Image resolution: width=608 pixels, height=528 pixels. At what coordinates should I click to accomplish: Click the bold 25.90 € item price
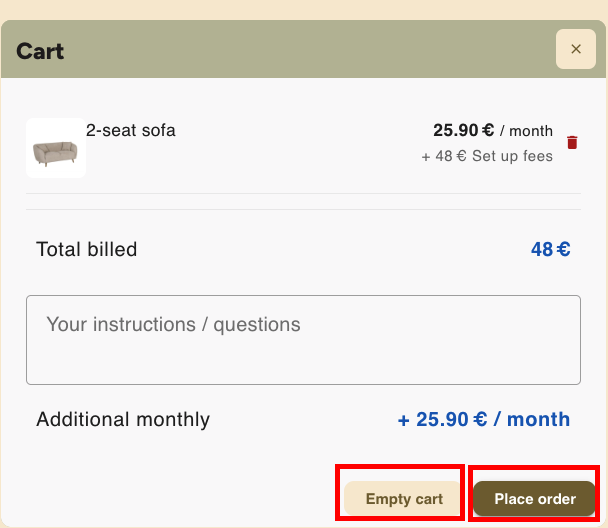click(x=463, y=130)
